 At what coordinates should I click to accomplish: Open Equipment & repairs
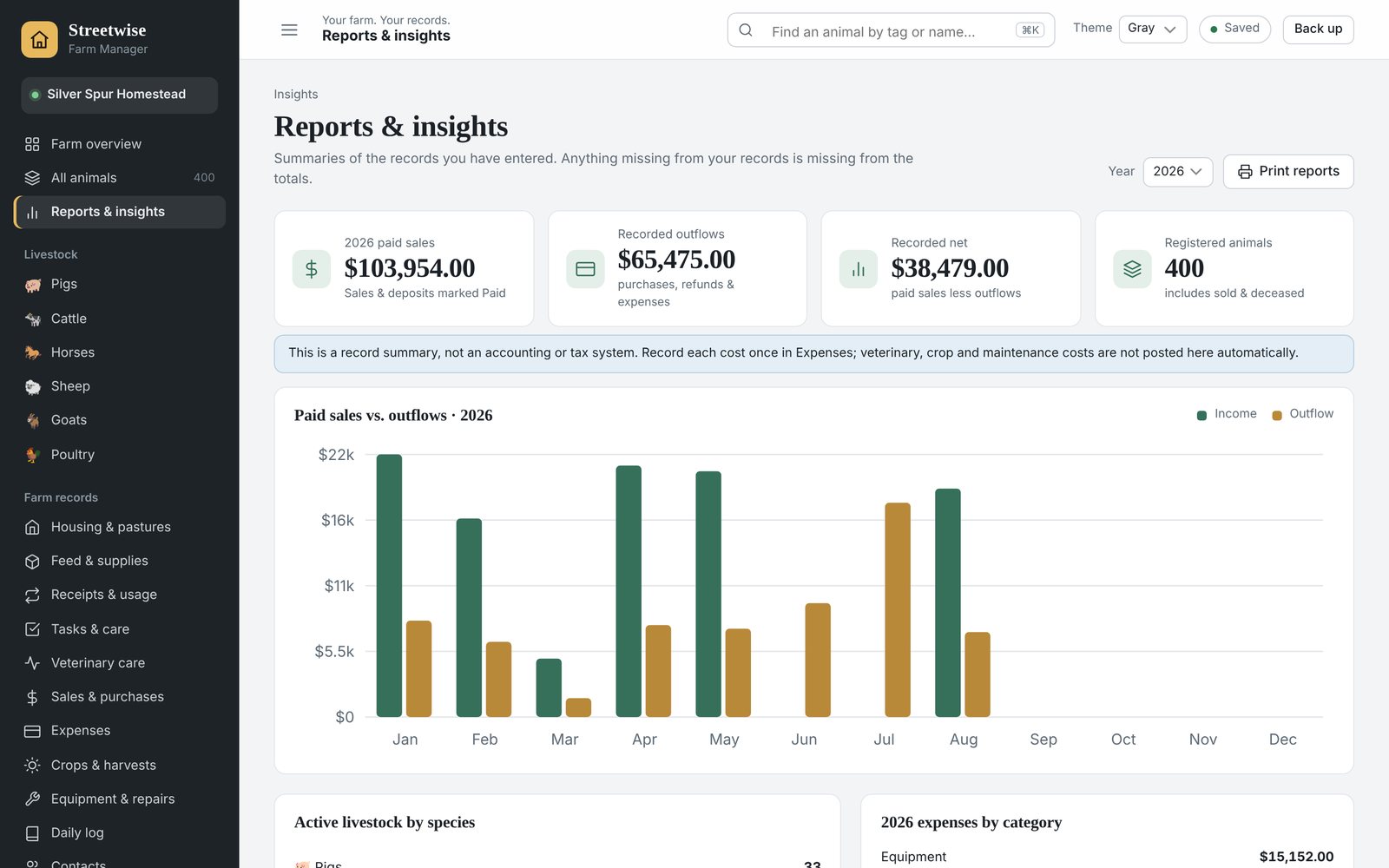(120, 799)
